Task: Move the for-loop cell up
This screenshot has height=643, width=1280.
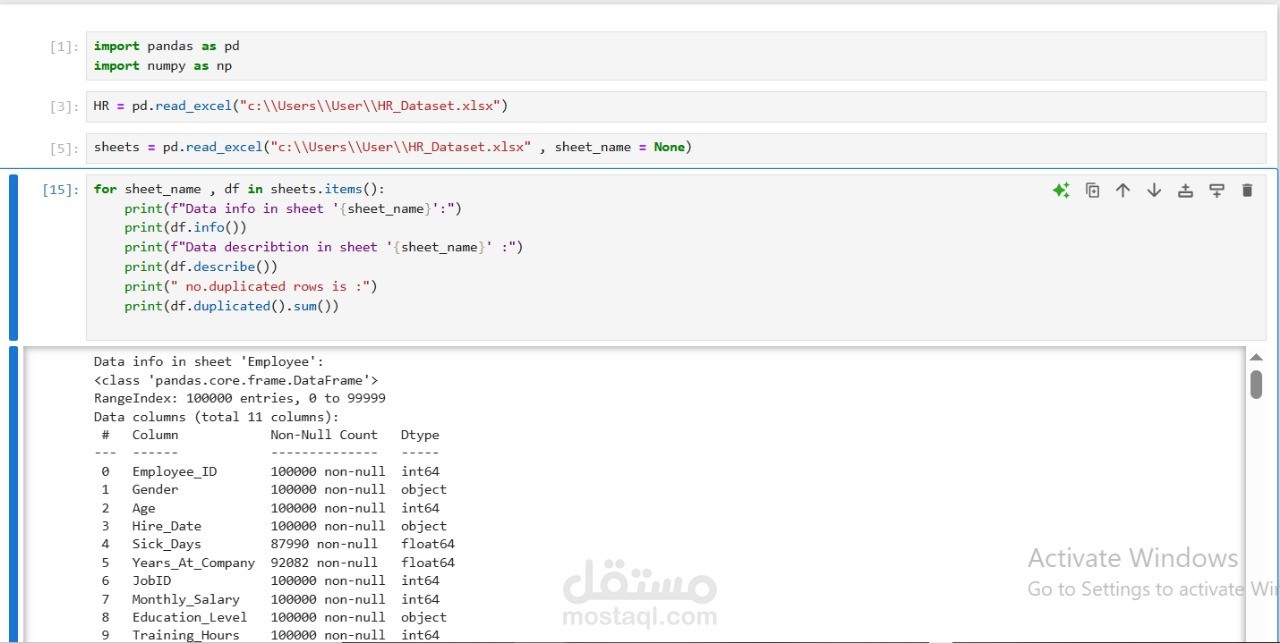Action: click(x=1123, y=189)
